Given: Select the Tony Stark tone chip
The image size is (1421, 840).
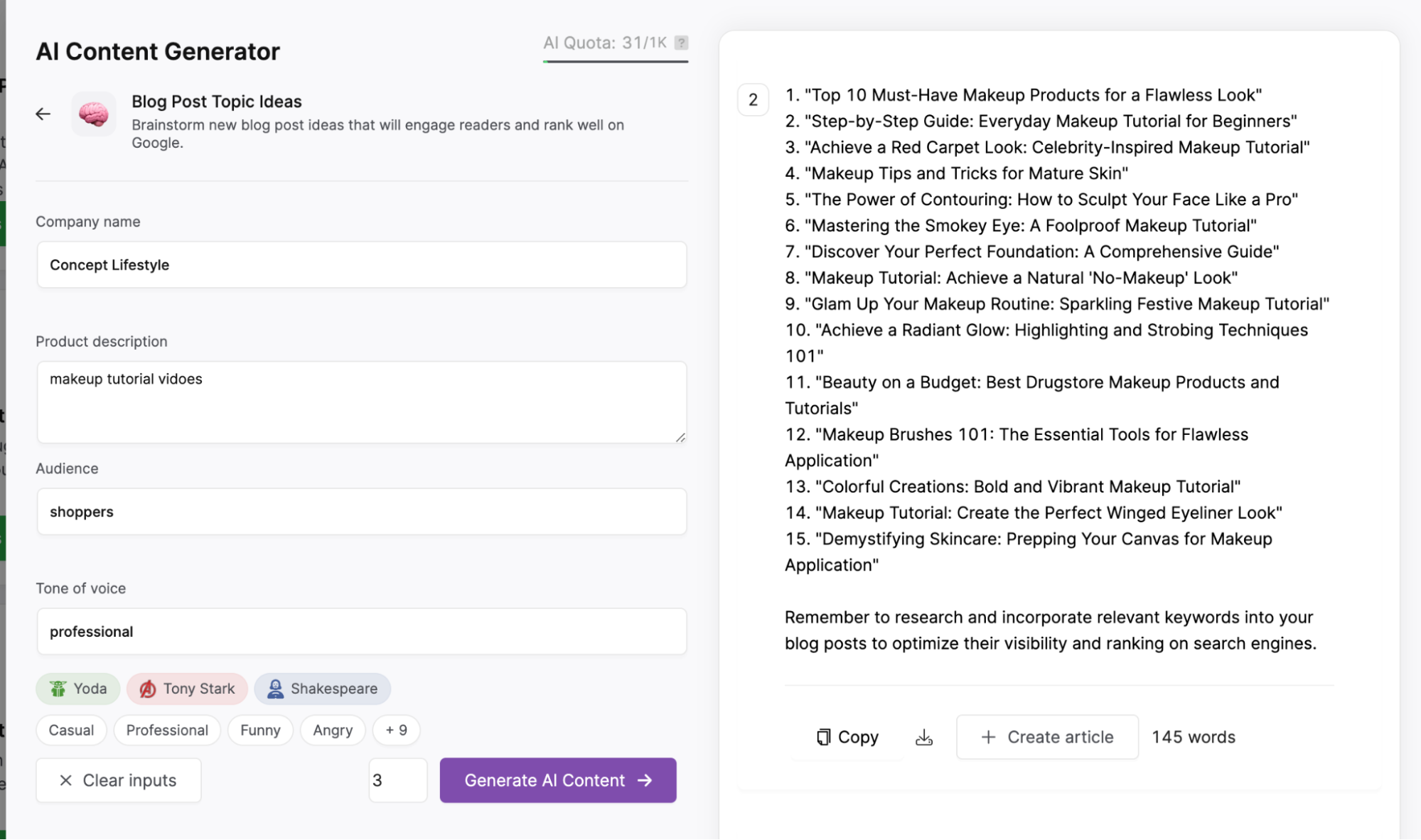Looking at the screenshot, I should (187, 689).
